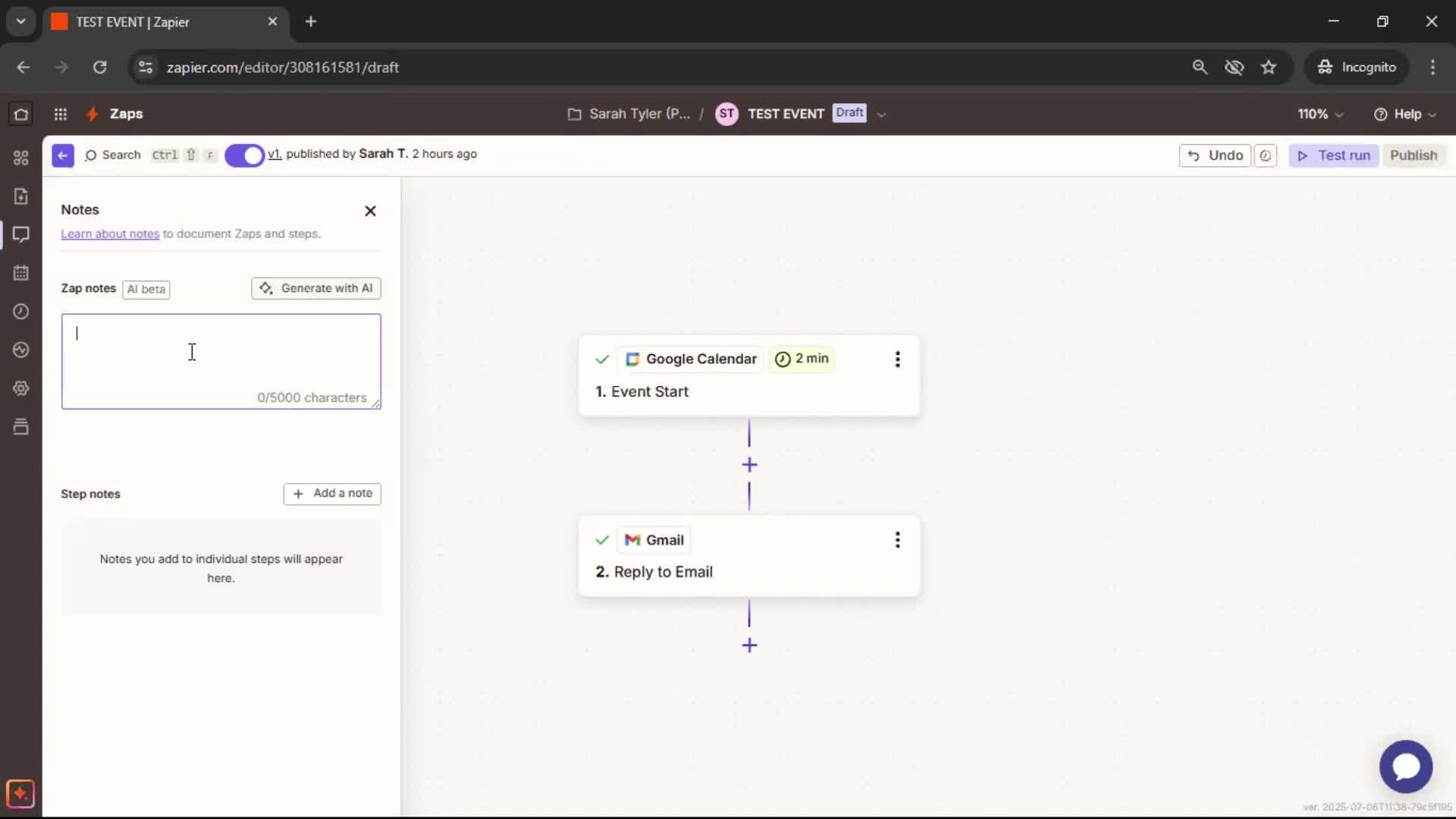1456x819 pixels.
Task: Click the 2 min polling badge
Action: (802, 359)
